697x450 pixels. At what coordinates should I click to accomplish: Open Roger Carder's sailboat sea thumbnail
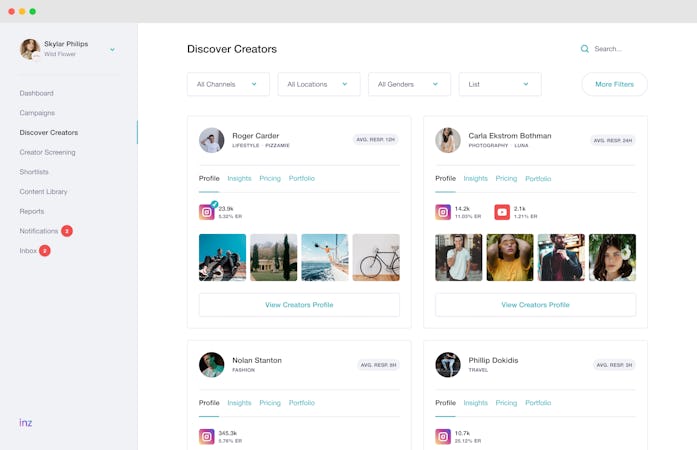point(325,257)
